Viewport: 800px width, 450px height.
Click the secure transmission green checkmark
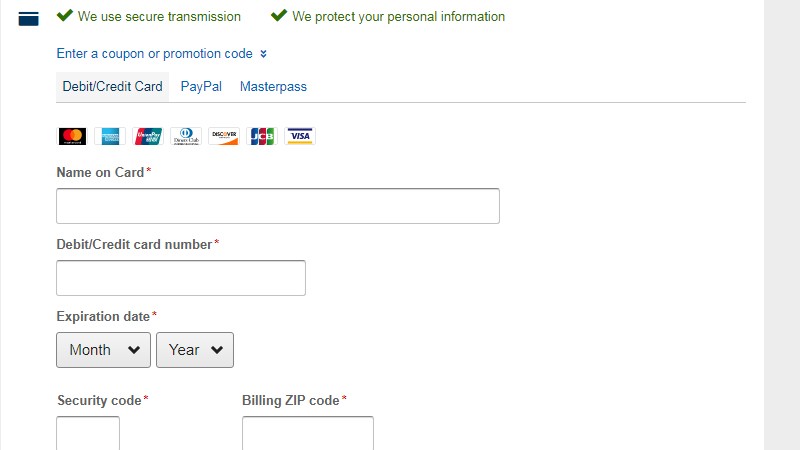click(x=65, y=16)
